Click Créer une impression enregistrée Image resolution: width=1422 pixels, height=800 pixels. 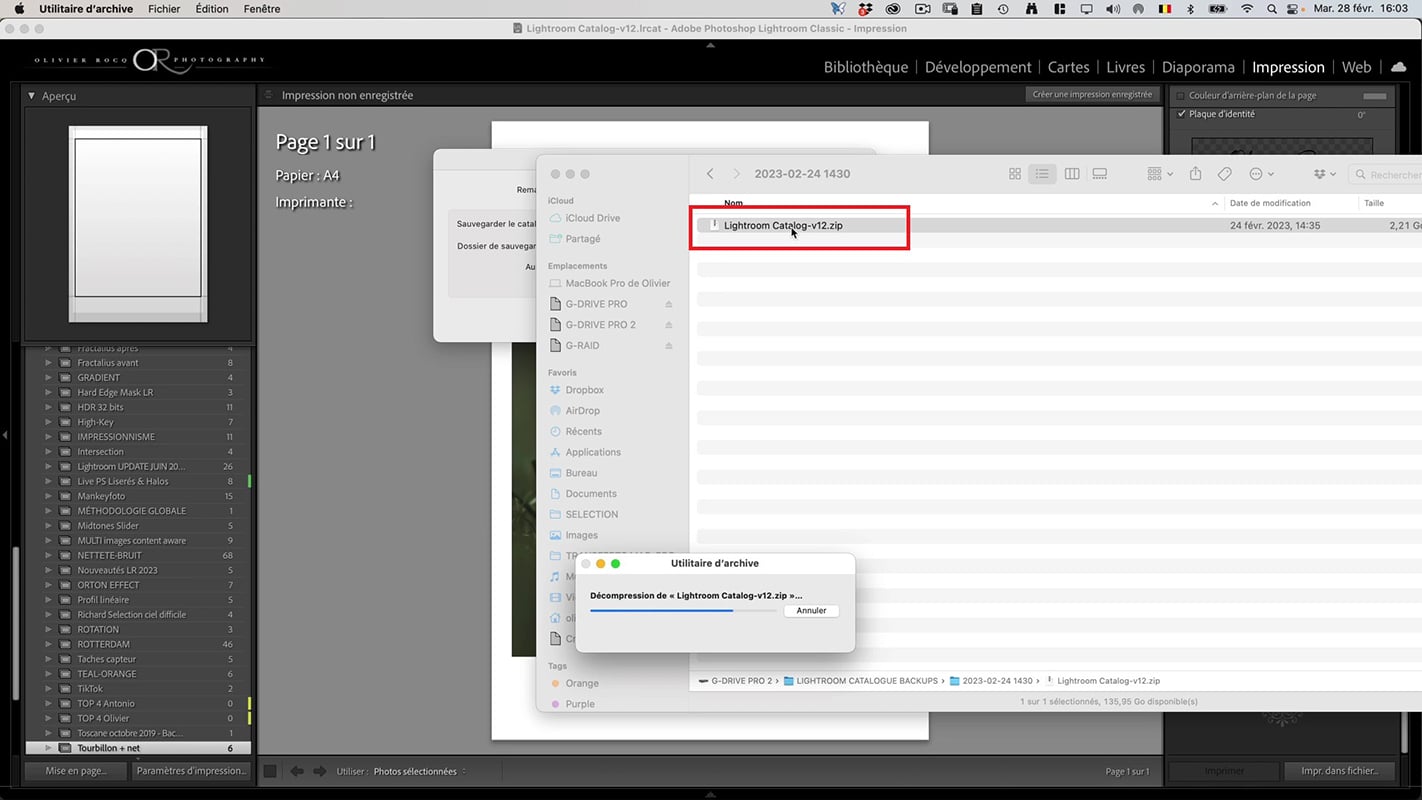(x=1092, y=95)
